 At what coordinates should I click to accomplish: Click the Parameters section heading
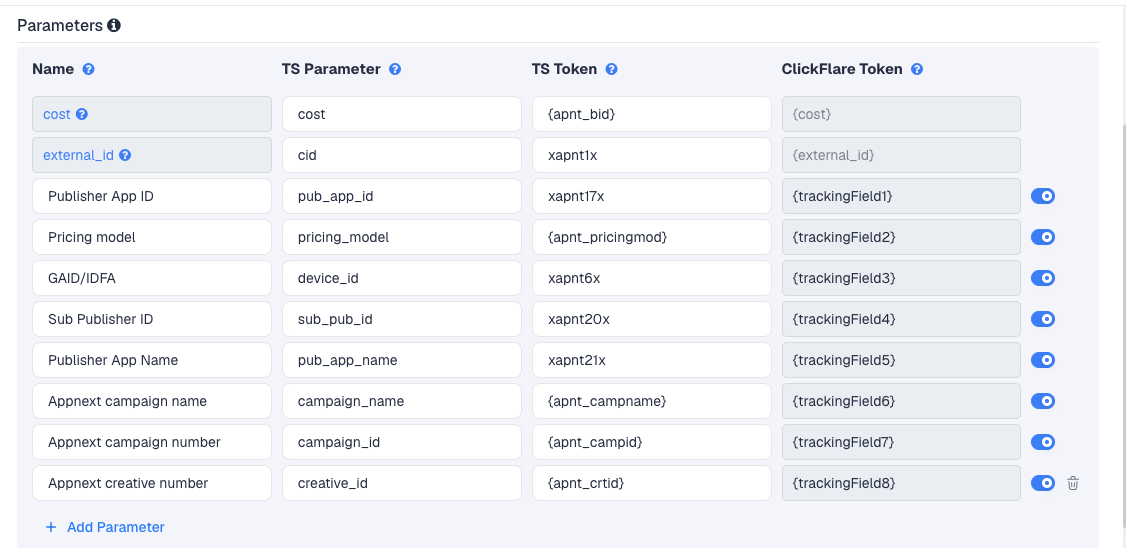coord(60,26)
